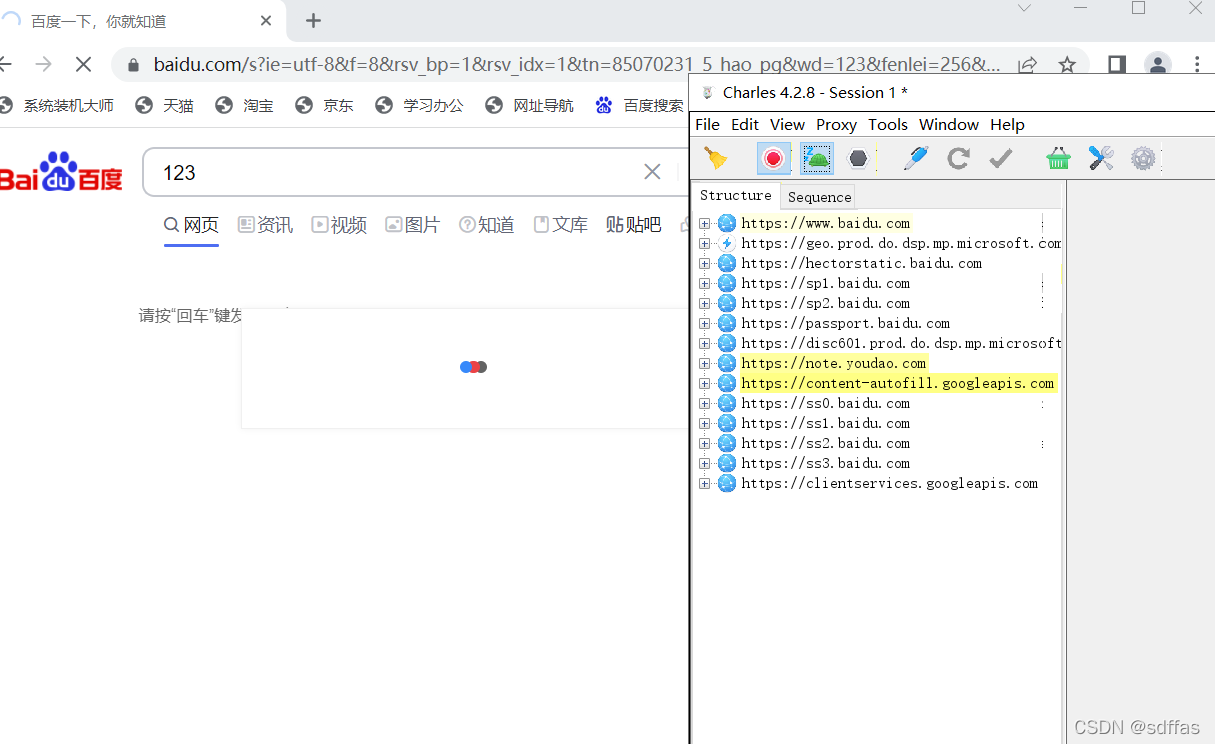Open the 天猫 bookmark
Viewport: 1215px width, 744px height.
tap(165, 105)
